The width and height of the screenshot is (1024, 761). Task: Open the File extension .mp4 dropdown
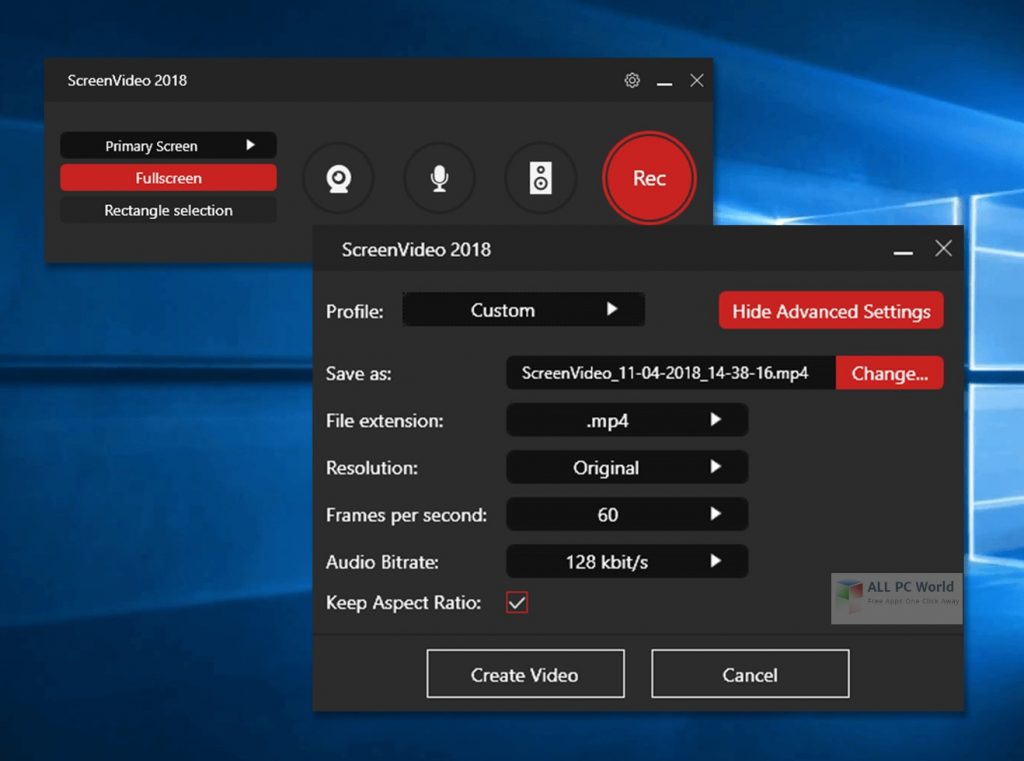(627, 420)
